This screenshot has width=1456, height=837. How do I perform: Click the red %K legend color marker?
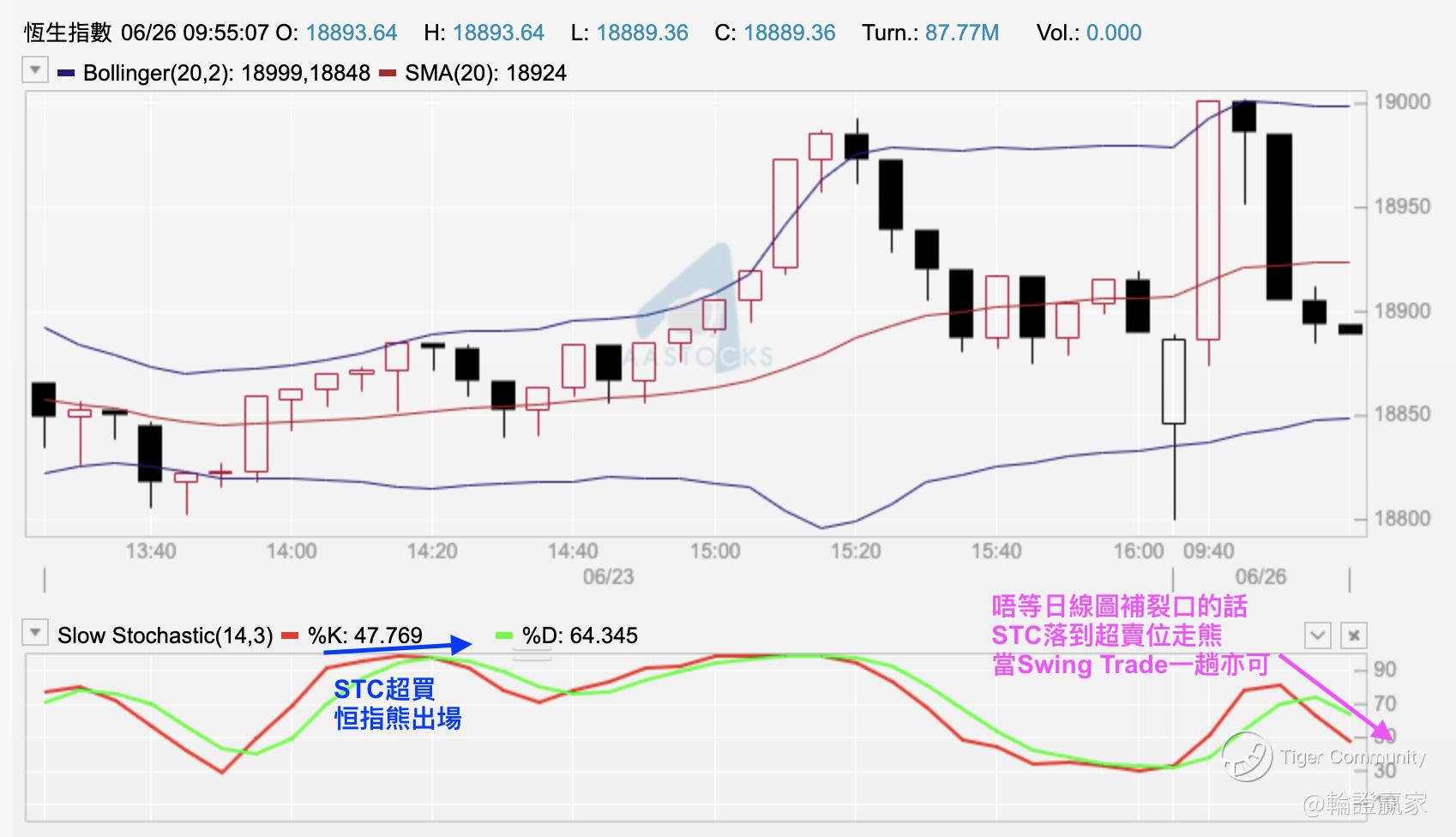pyautogui.click(x=290, y=636)
